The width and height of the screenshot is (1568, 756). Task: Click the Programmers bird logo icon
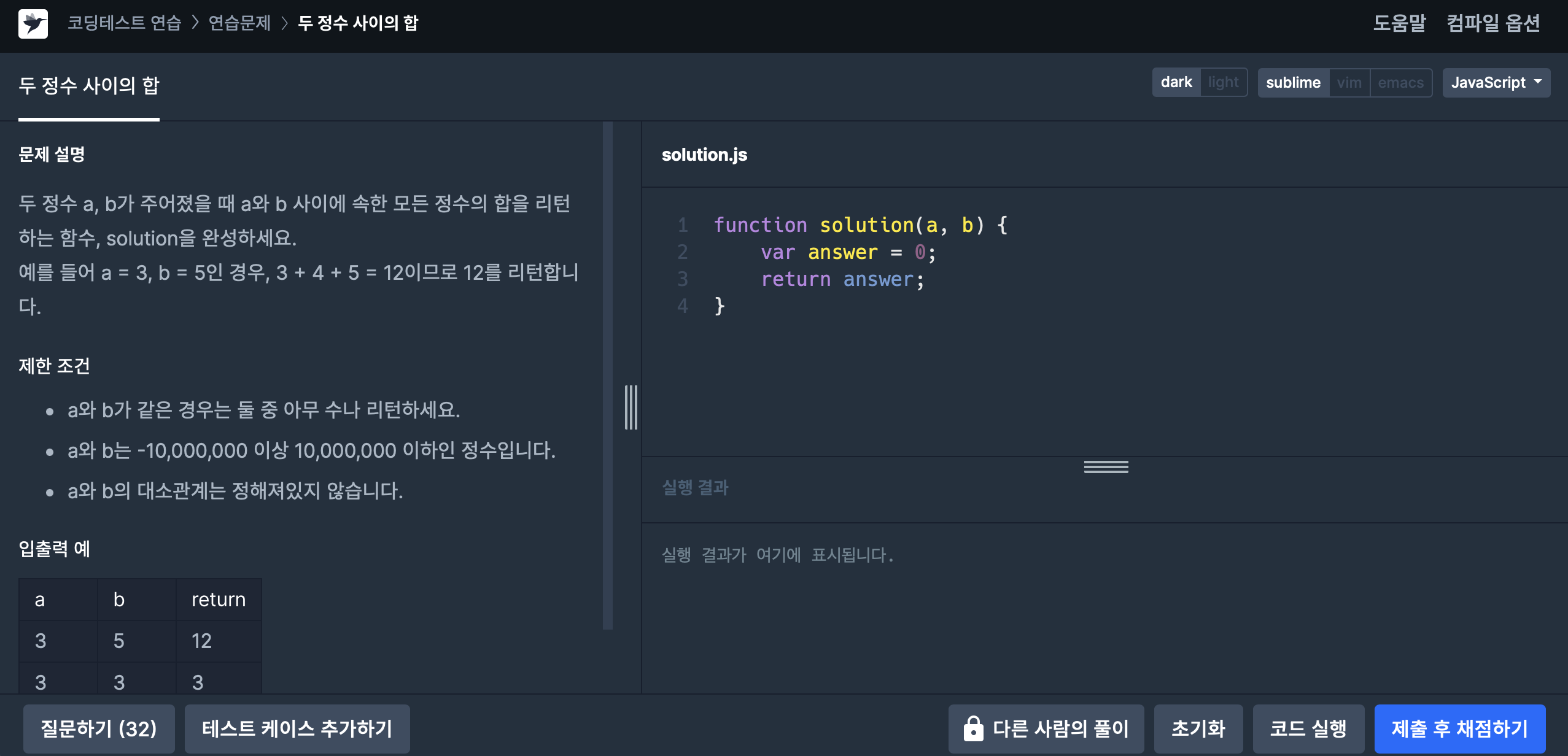click(33, 24)
